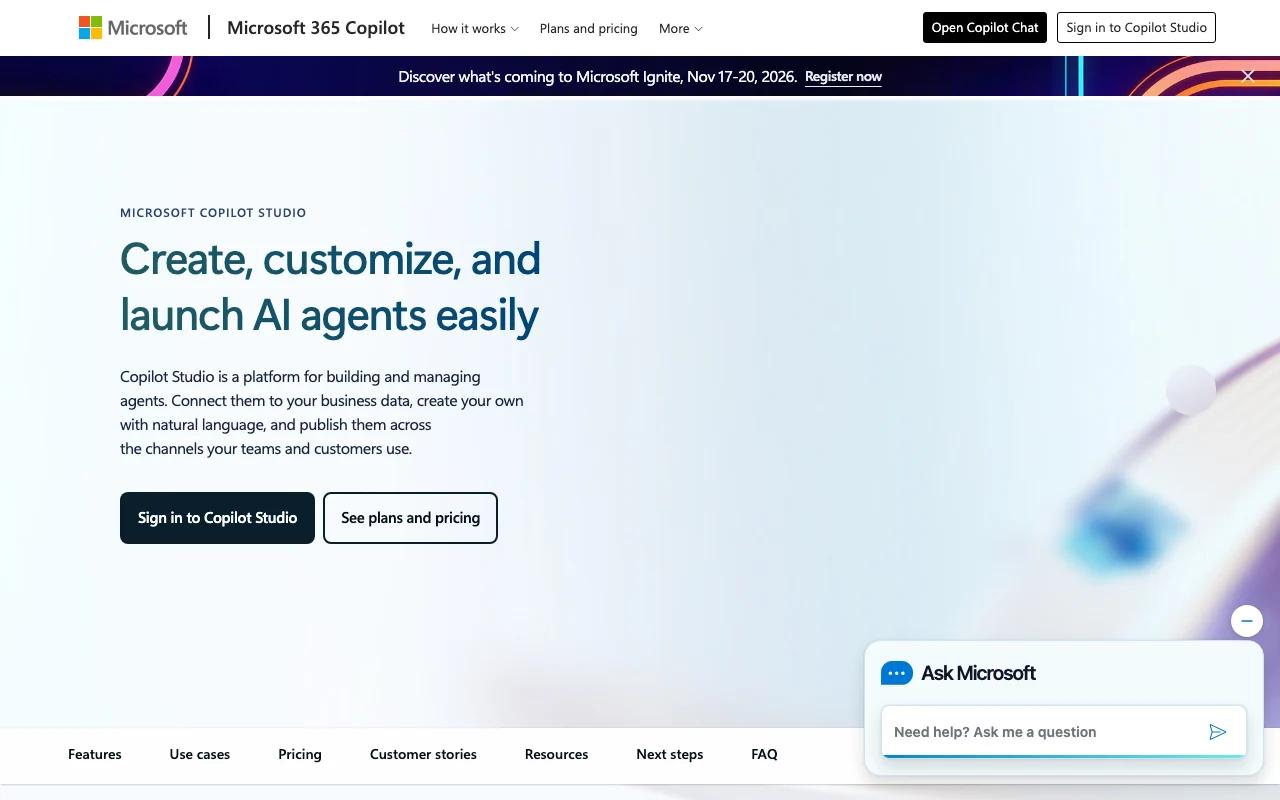Close the Microsoft Ignite banner

(x=1248, y=76)
